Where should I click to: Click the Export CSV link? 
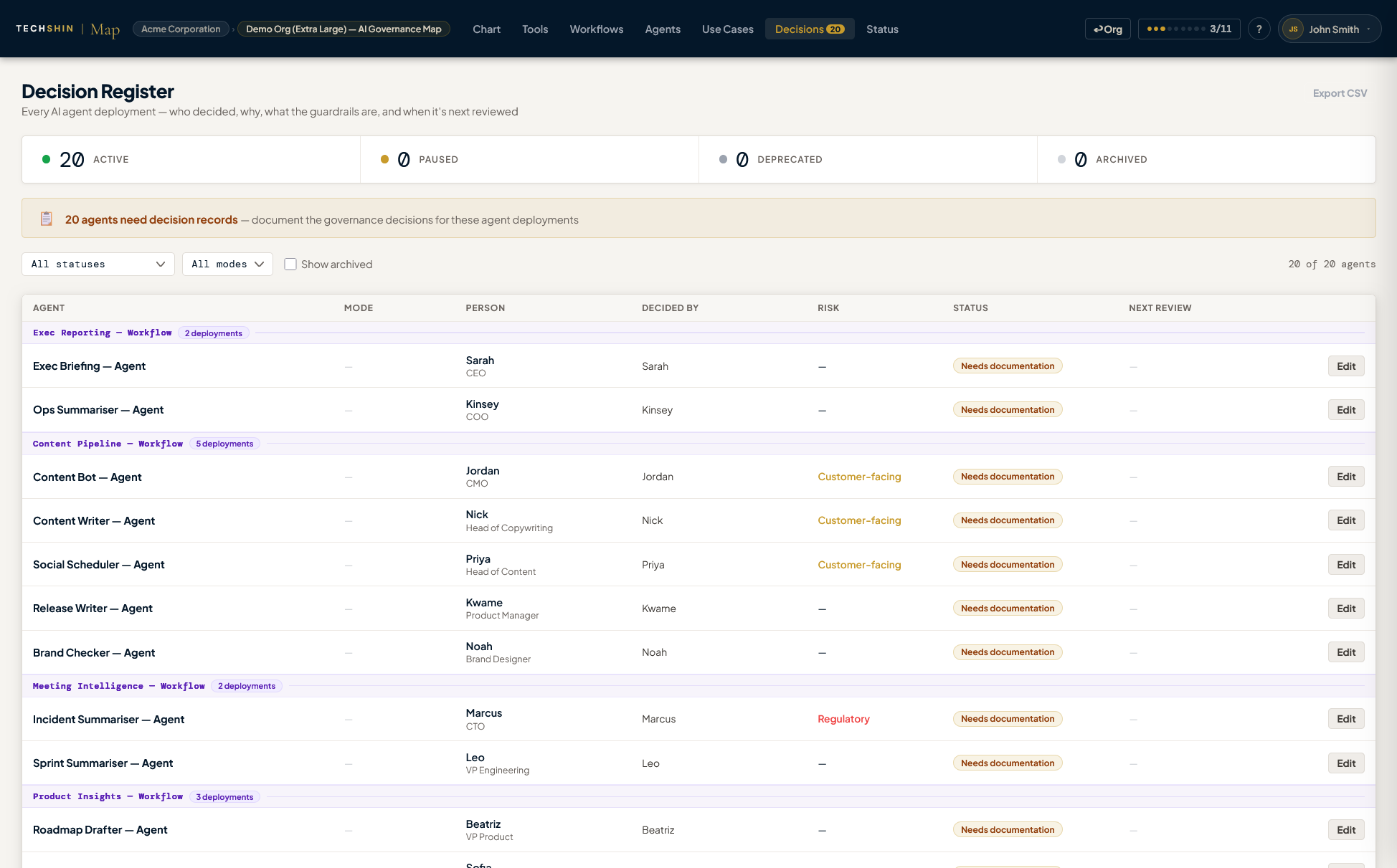coord(1340,93)
